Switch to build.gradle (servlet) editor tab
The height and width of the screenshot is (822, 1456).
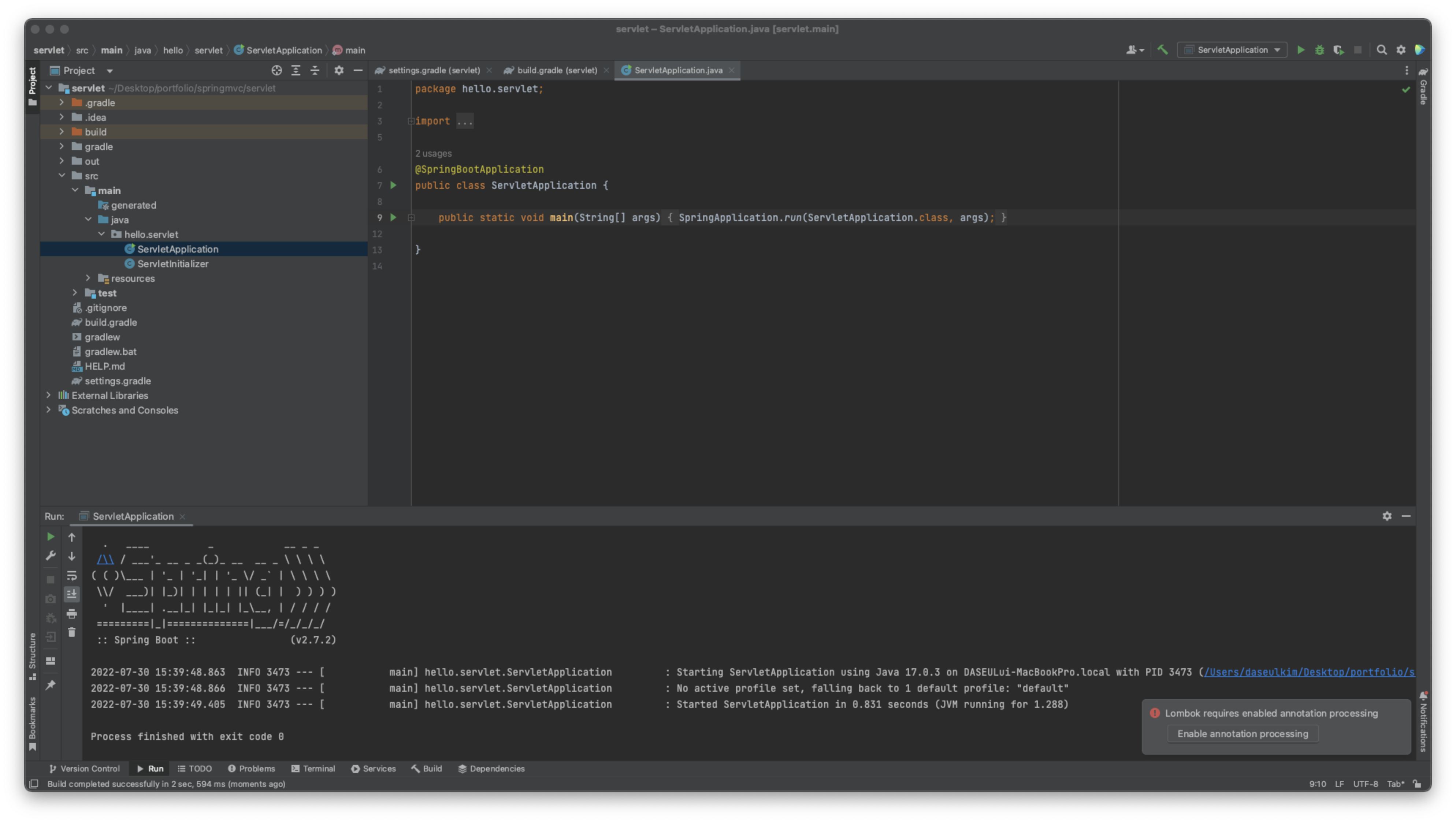tap(556, 71)
